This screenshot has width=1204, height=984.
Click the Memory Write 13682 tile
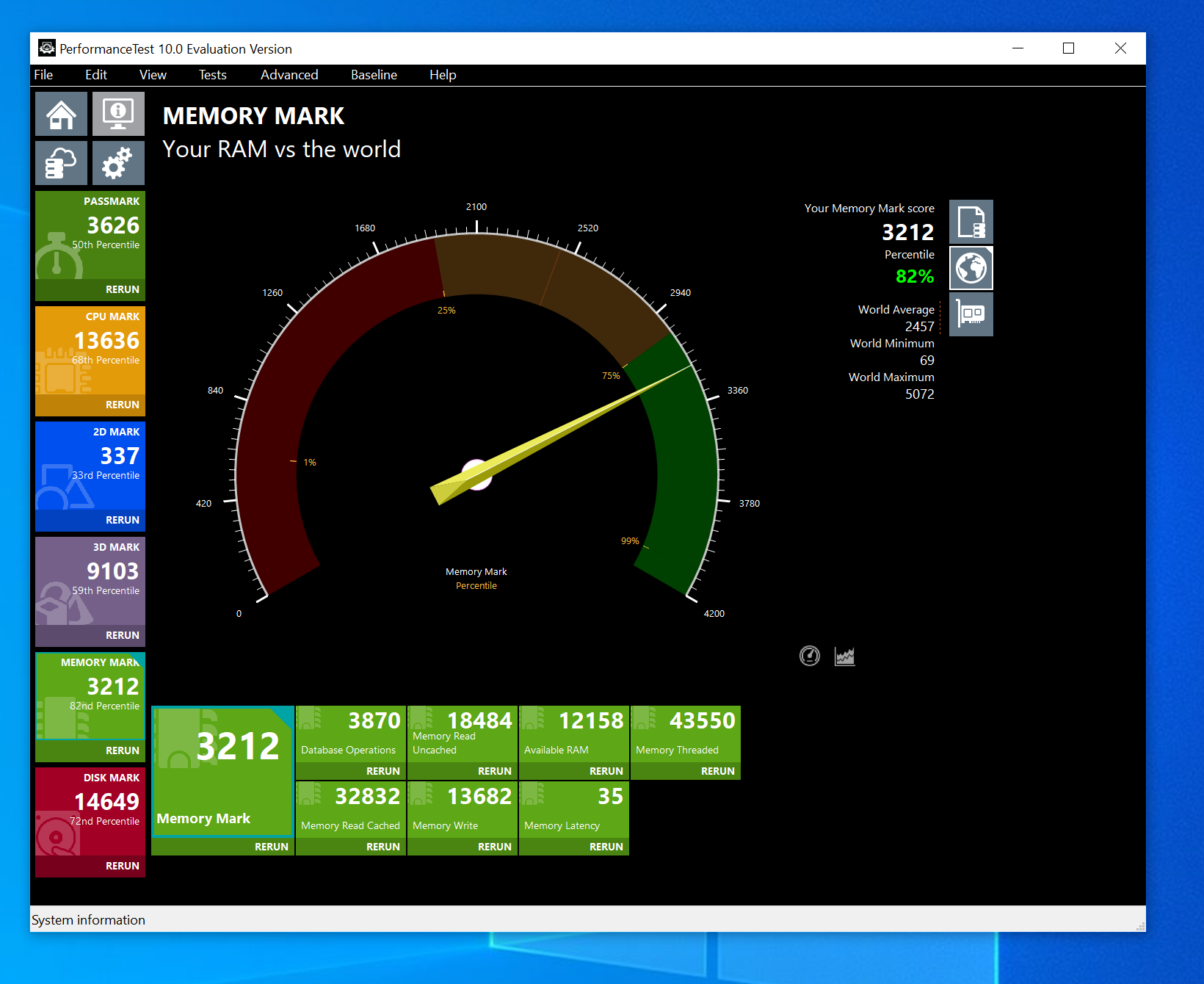point(463,809)
